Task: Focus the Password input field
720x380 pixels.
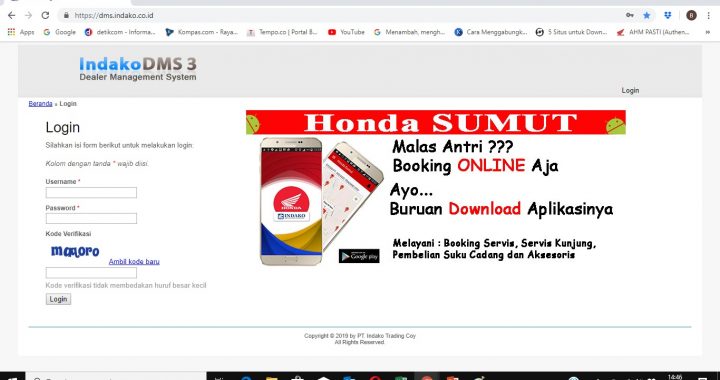Action: point(91,218)
